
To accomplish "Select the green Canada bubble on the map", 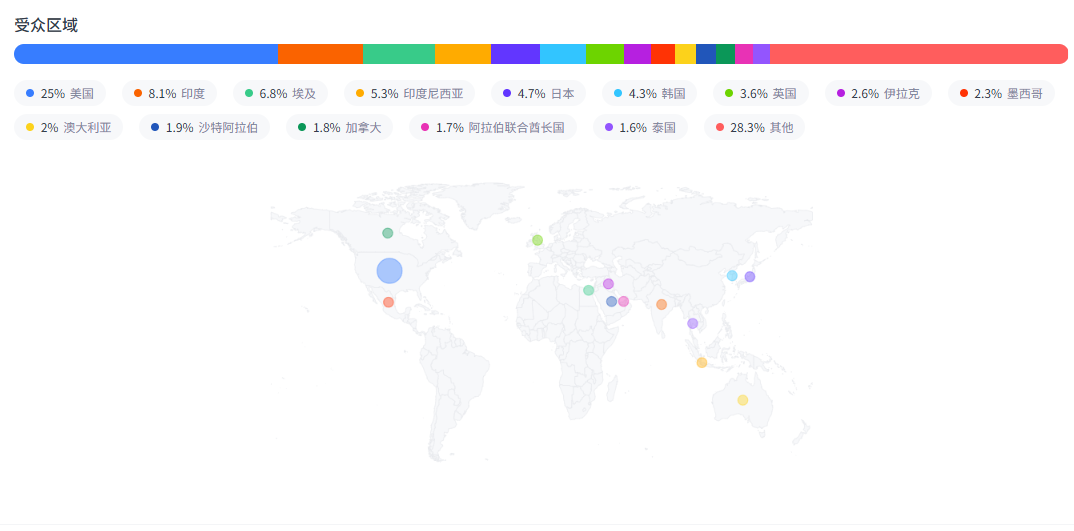I will (388, 233).
